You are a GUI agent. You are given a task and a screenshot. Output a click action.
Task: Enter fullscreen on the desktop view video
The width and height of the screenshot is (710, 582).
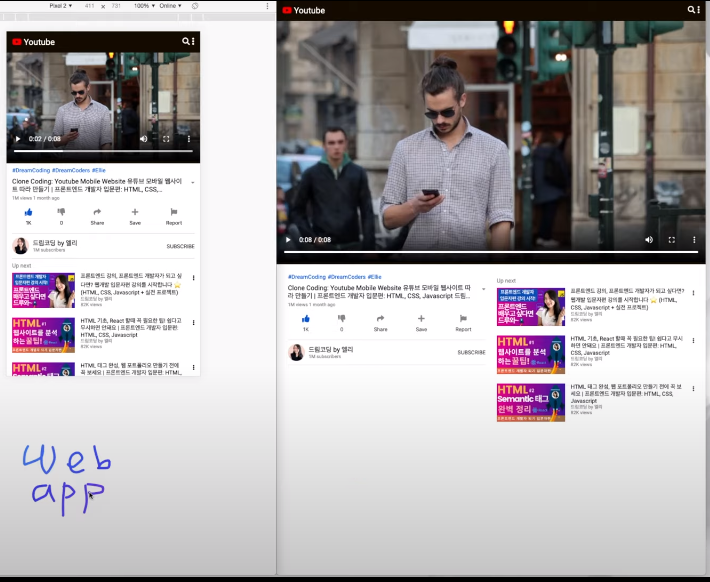(x=672, y=240)
